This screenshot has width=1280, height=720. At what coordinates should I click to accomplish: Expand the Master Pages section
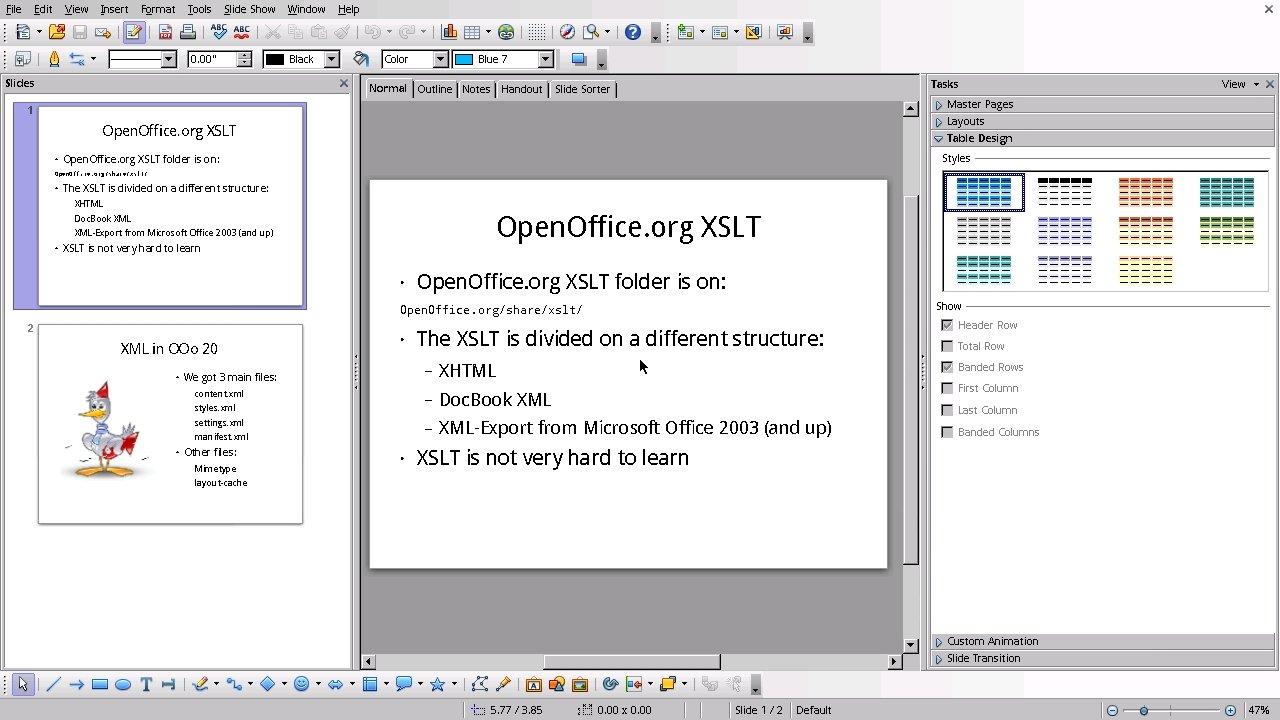1103,104
